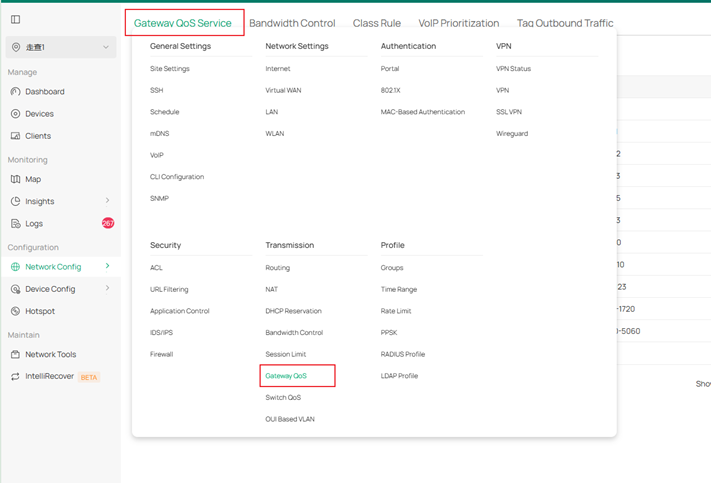Click the Hotspot icon in the sidebar
711x483 pixels.
(x=15, y=311)
